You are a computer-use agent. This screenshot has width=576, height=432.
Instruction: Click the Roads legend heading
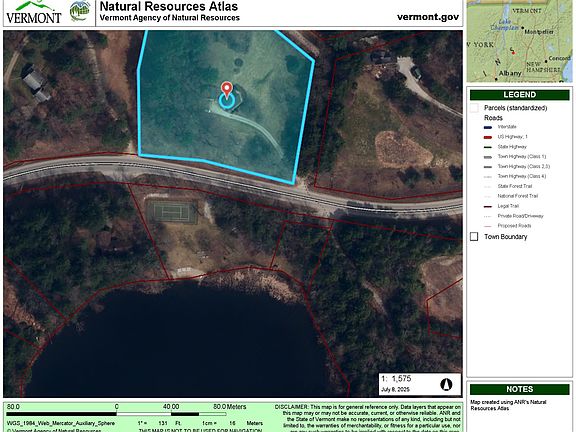(493, 118)
